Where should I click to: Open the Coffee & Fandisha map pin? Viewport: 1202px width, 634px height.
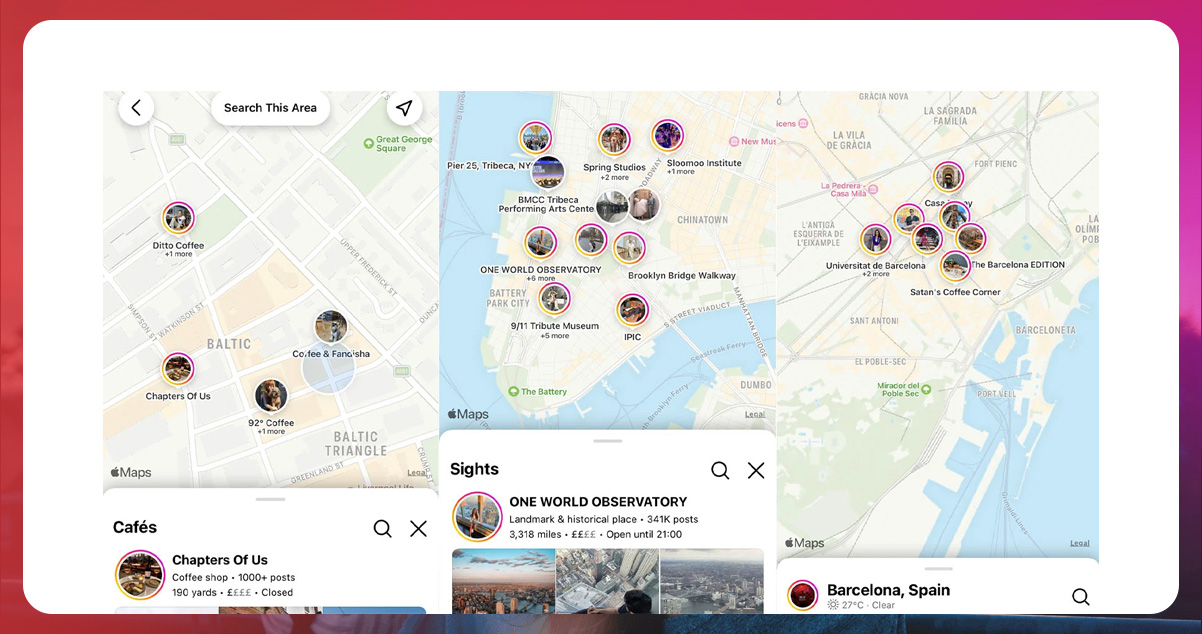point(331,327)
